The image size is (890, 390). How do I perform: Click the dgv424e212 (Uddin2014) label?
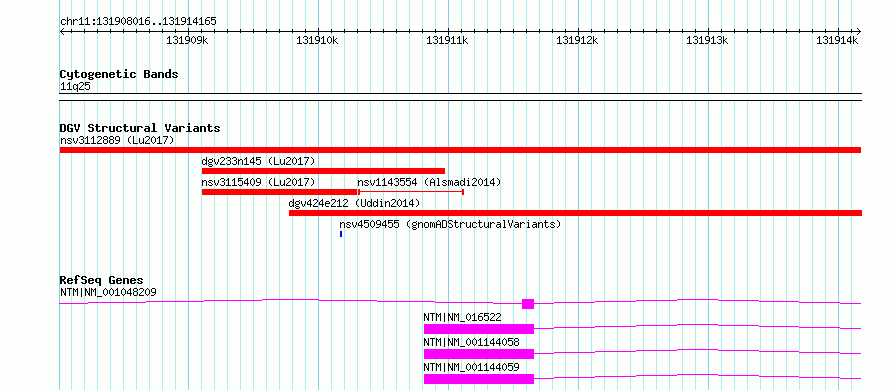354,203
